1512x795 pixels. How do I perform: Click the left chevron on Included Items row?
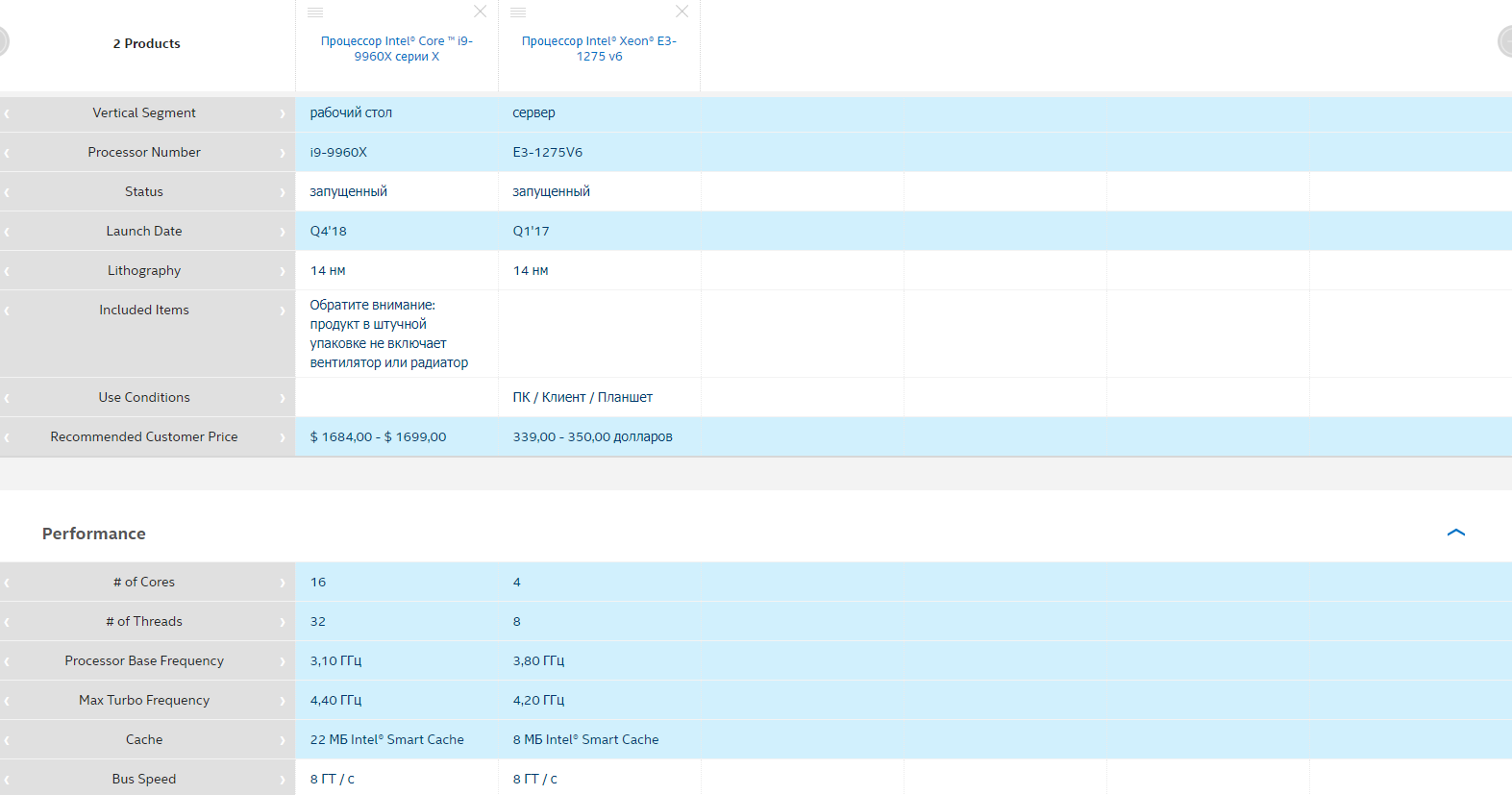(x=7, y=311)
